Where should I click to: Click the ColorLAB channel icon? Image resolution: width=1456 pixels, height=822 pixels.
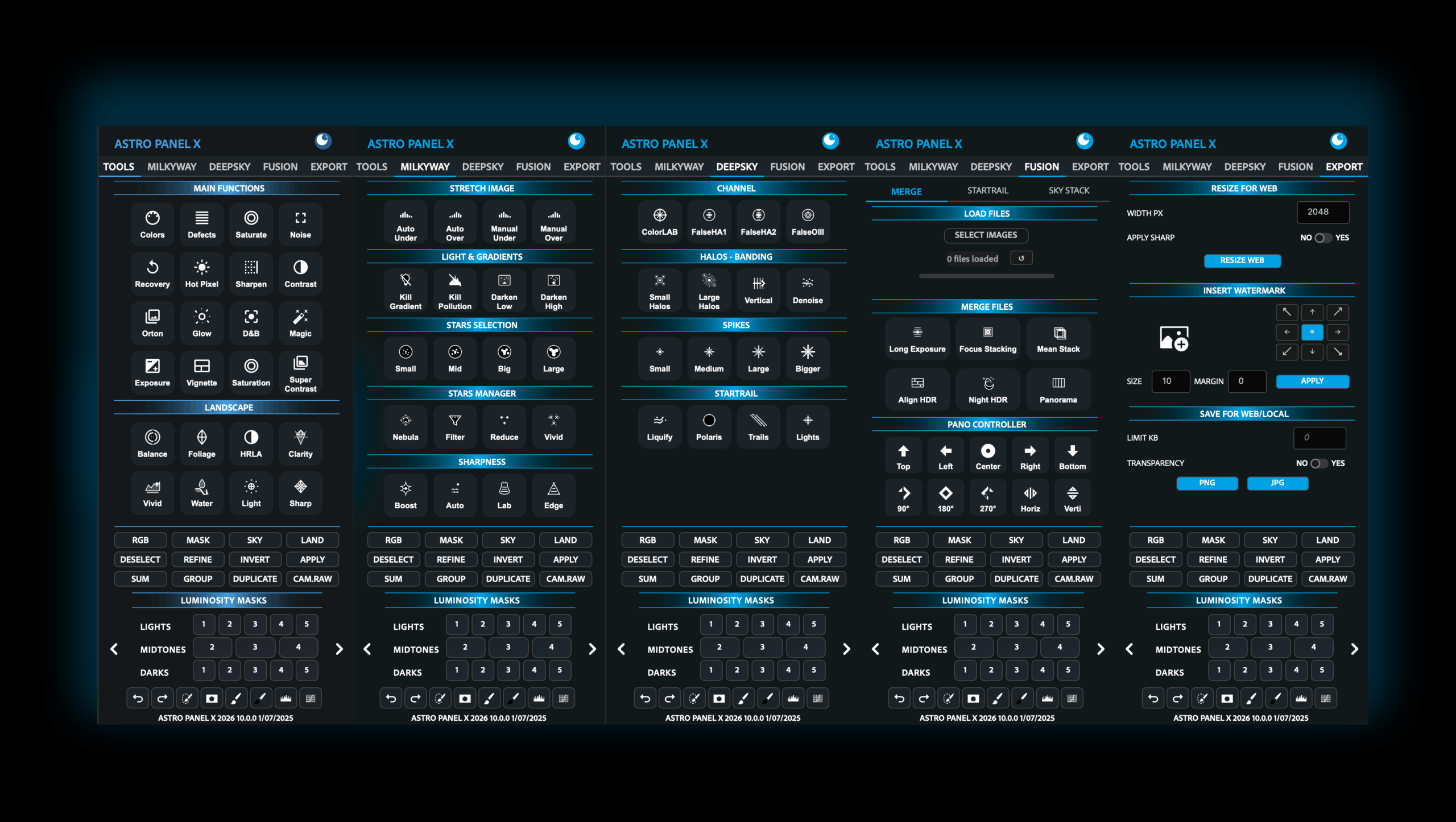[x=659, y=222]
